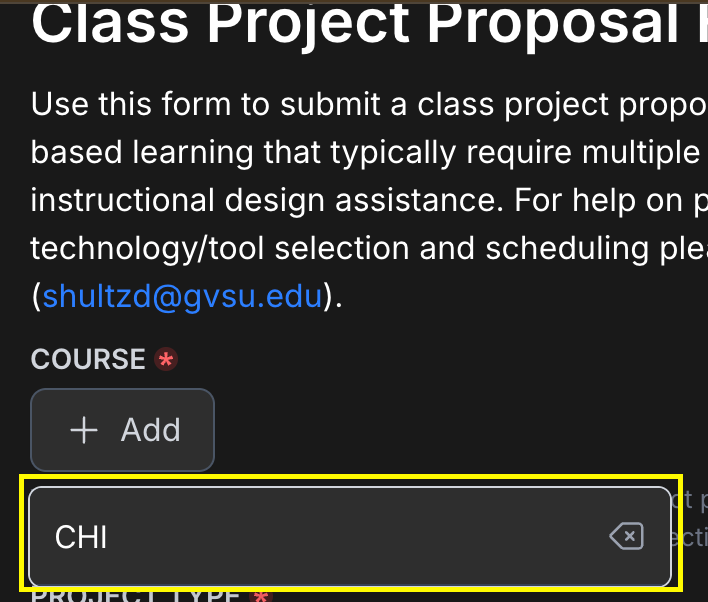Click the empty area inside the course search box
The image size is (708, 602).
pos(357,537)
